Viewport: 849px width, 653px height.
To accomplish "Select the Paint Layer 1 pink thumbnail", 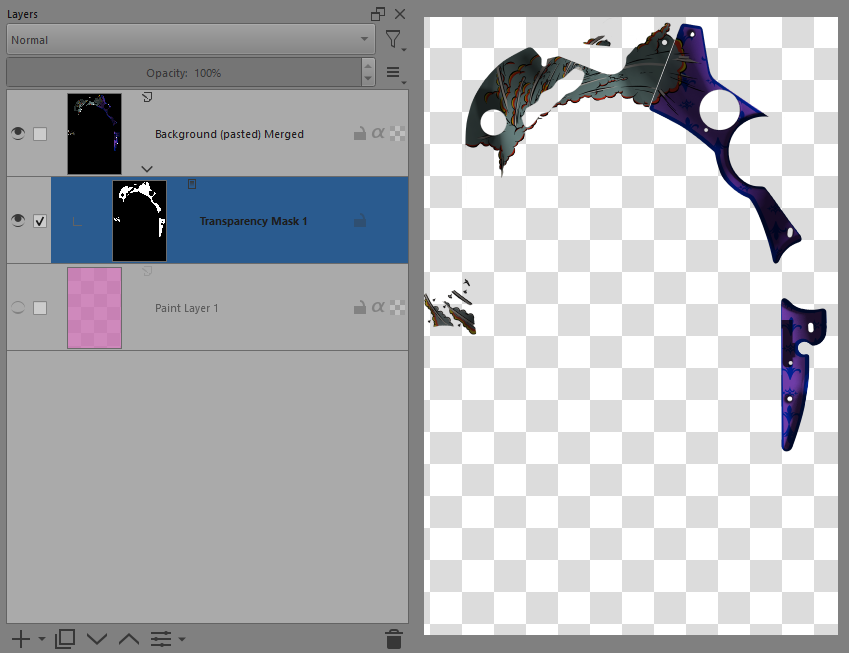I will (94, 308).
